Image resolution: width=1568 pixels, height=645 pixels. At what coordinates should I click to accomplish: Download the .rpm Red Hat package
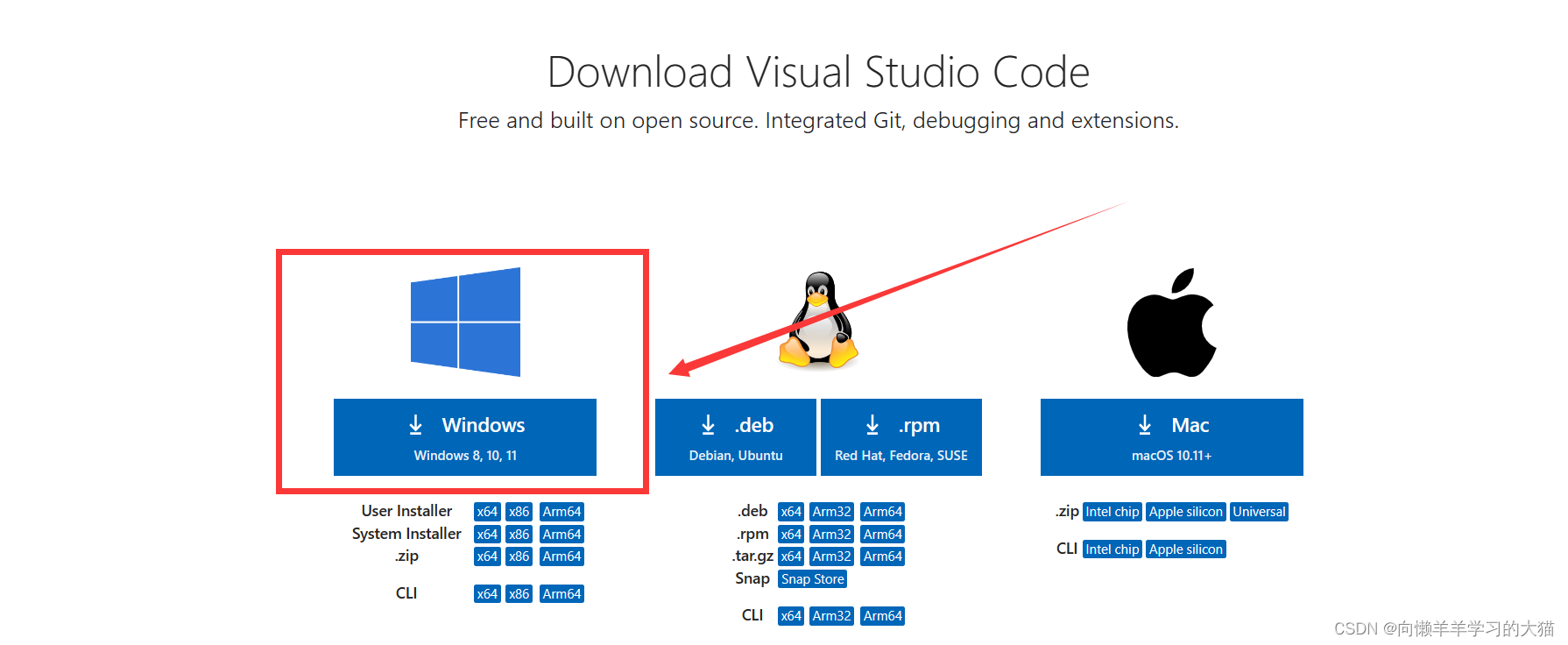(901, 437)
